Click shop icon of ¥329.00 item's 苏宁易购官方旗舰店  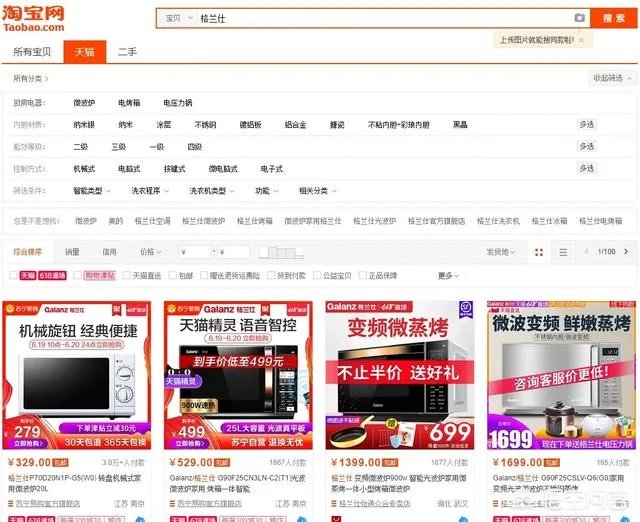11,504
